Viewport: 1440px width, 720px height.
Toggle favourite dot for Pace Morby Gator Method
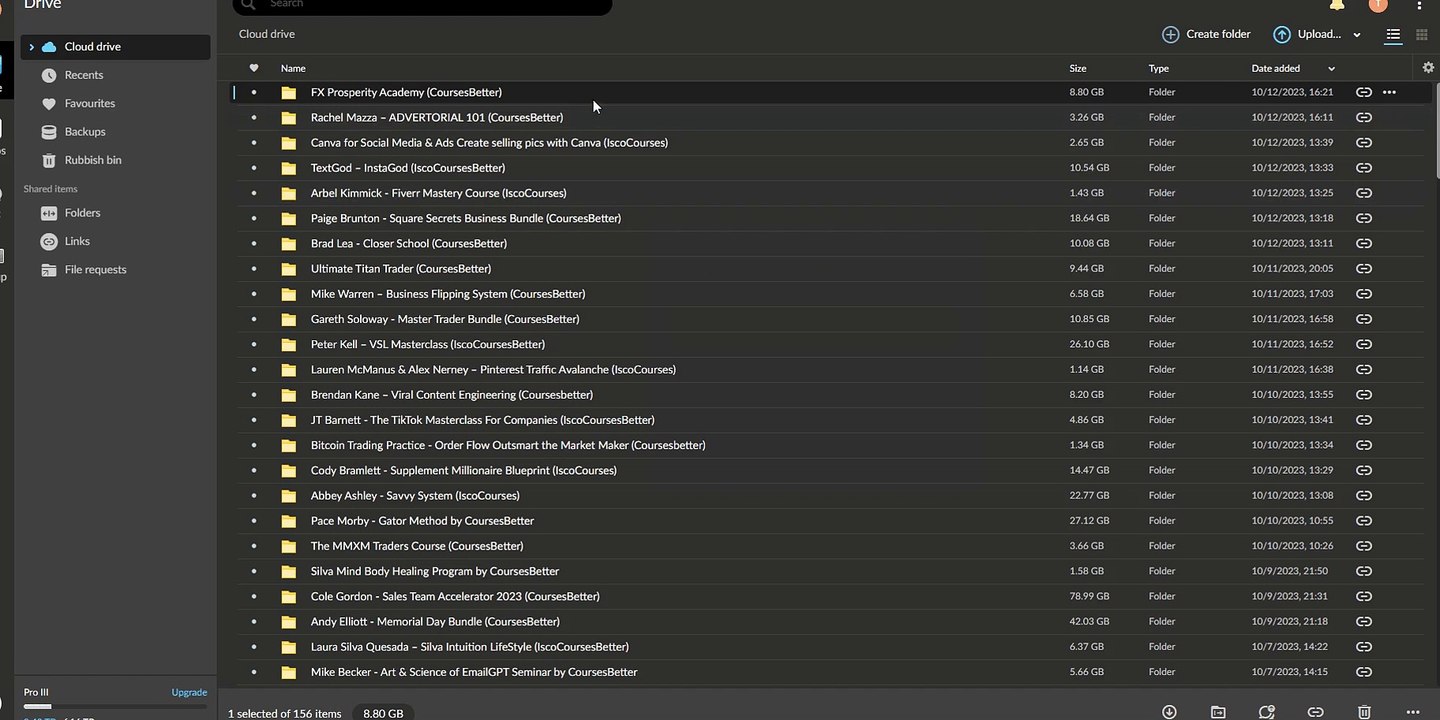254,521
